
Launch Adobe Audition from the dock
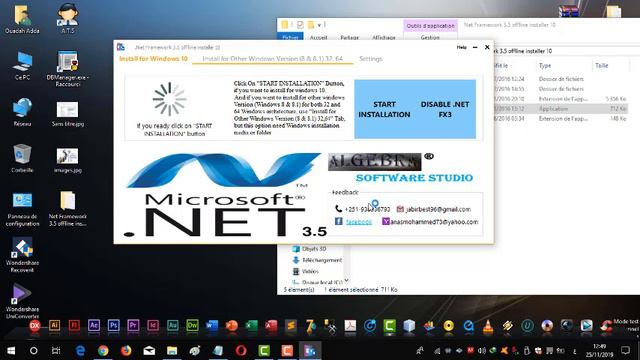click(173, 325)
